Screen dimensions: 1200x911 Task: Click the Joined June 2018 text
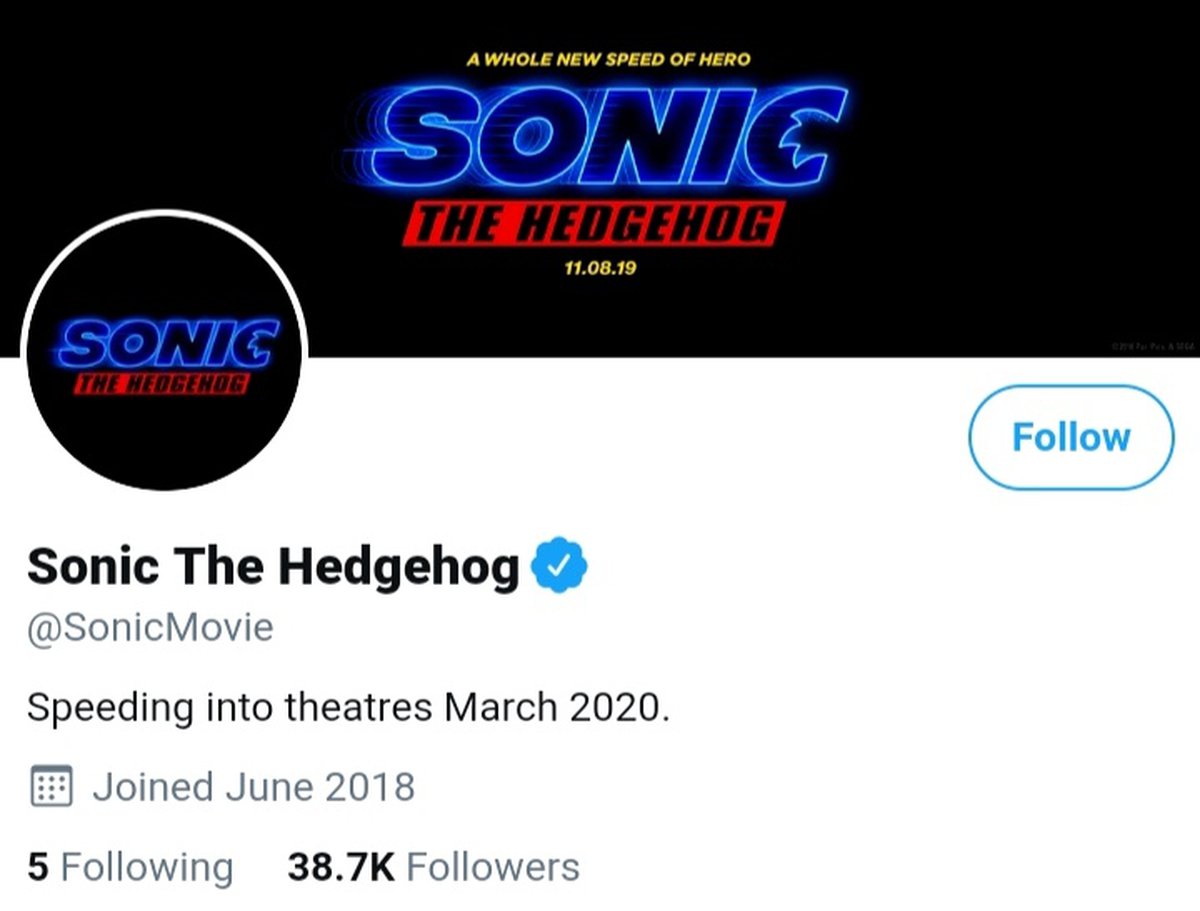click(254, 787)
